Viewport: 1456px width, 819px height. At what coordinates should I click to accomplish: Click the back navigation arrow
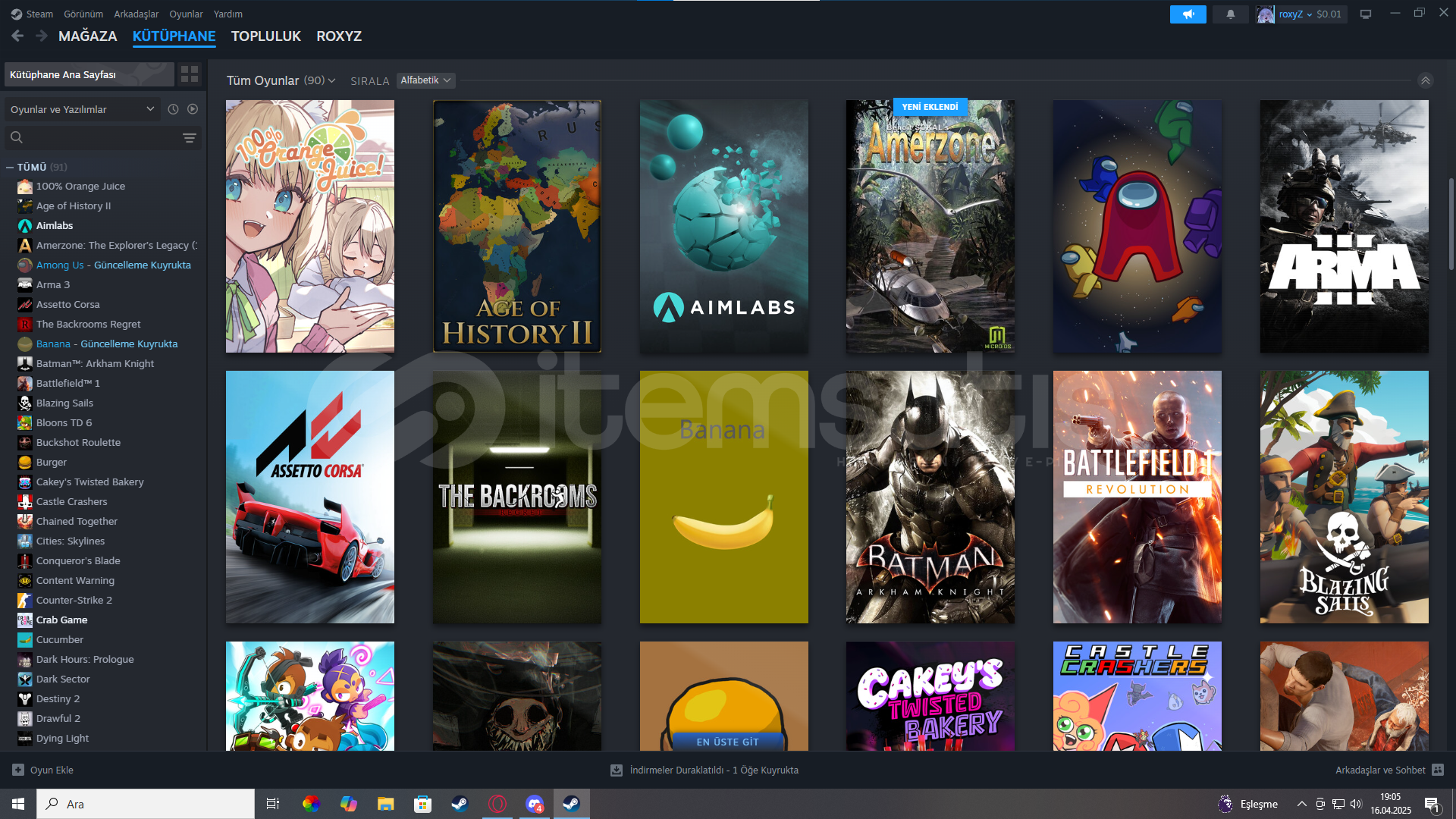17,36
